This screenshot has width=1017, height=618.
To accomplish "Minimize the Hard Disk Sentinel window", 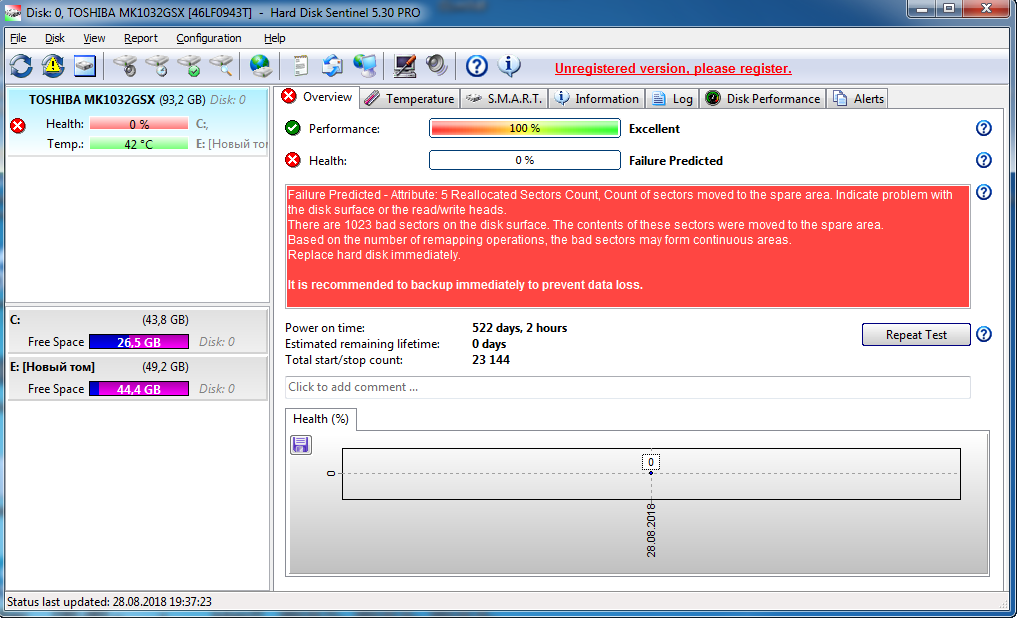I will coord(921,8).
